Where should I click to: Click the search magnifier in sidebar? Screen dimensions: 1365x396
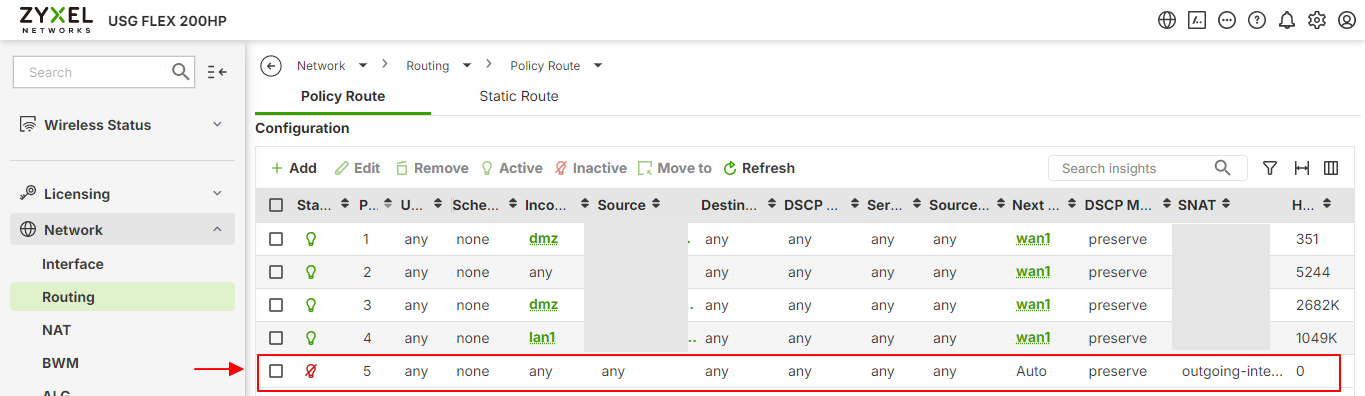pyautogui.click(x=181, y=72)
